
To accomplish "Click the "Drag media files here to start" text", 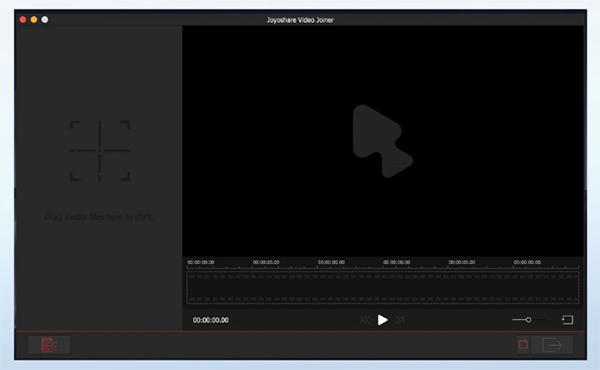I will click(x=99, y=217).
